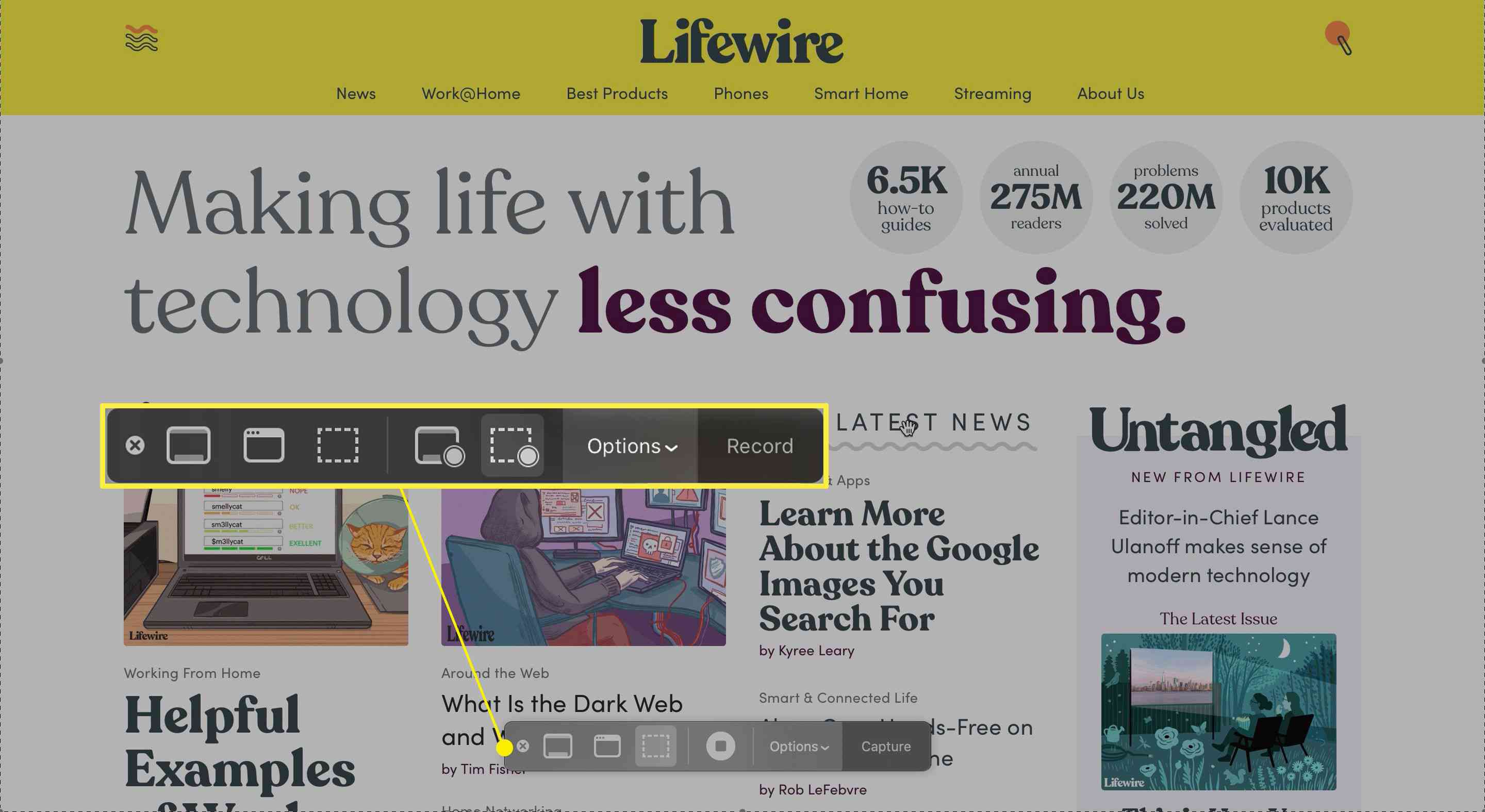
Task: Toggle the fullscreen screenshot mode
Action: click(x=186, y=446)
